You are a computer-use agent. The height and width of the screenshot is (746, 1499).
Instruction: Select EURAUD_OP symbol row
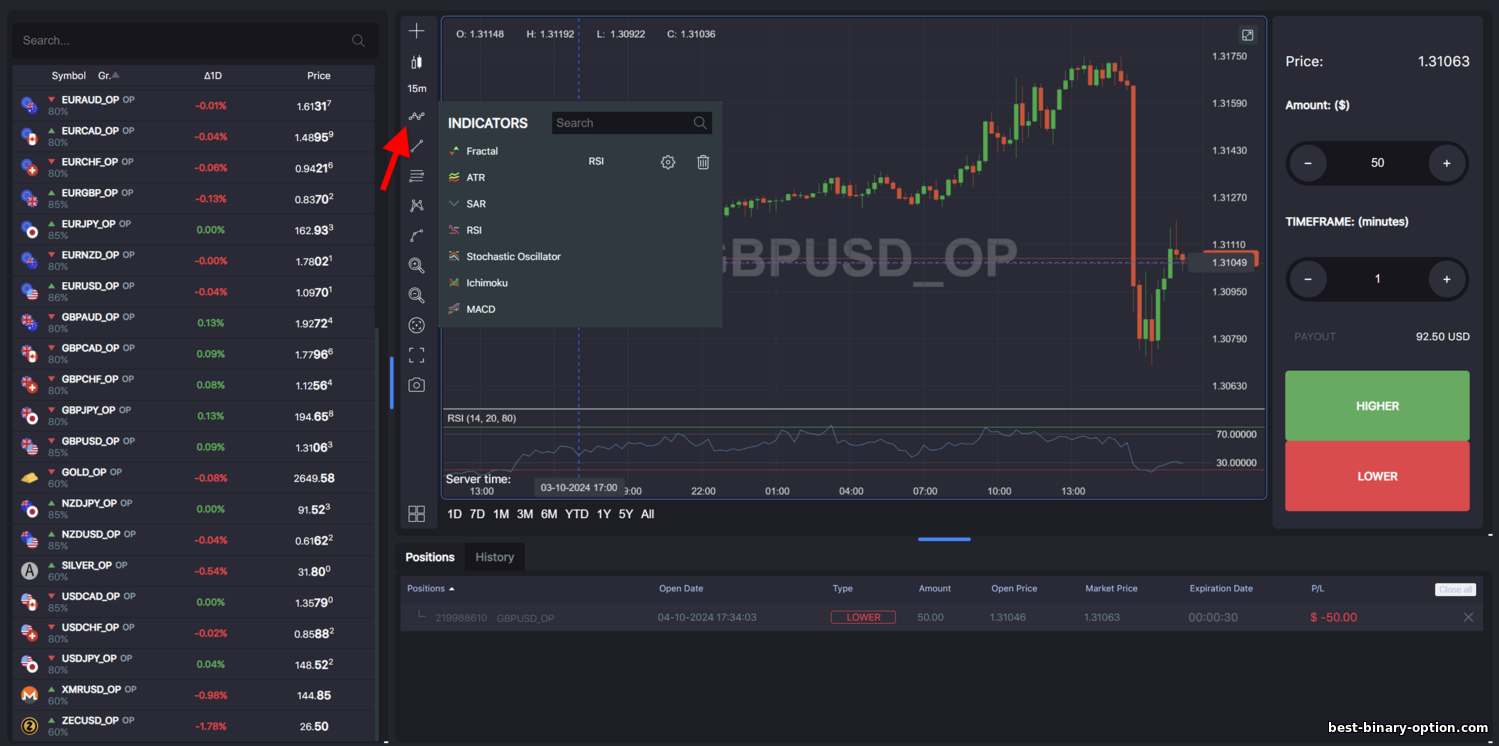[x=194, y=105]
